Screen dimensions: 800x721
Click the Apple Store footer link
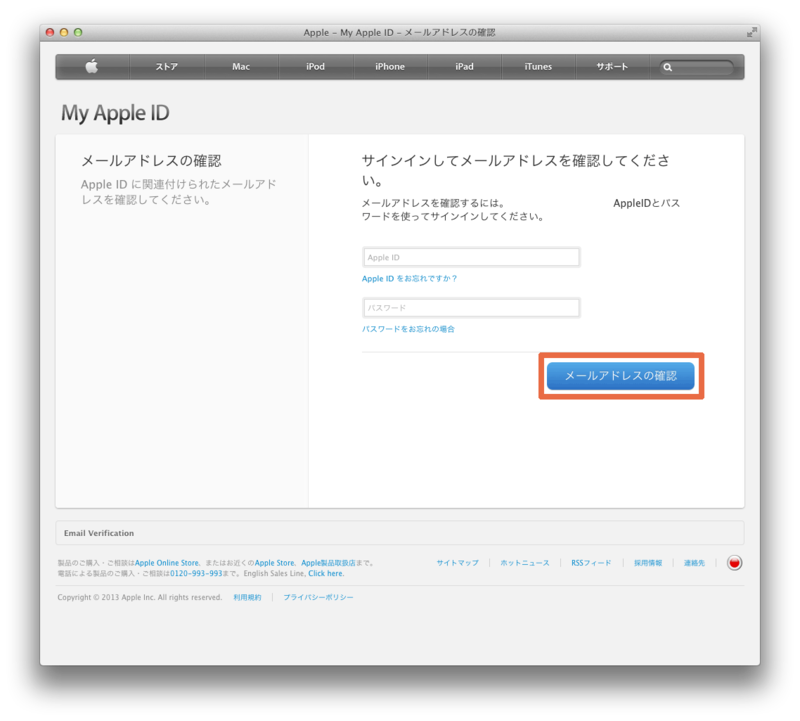point(274,563)
